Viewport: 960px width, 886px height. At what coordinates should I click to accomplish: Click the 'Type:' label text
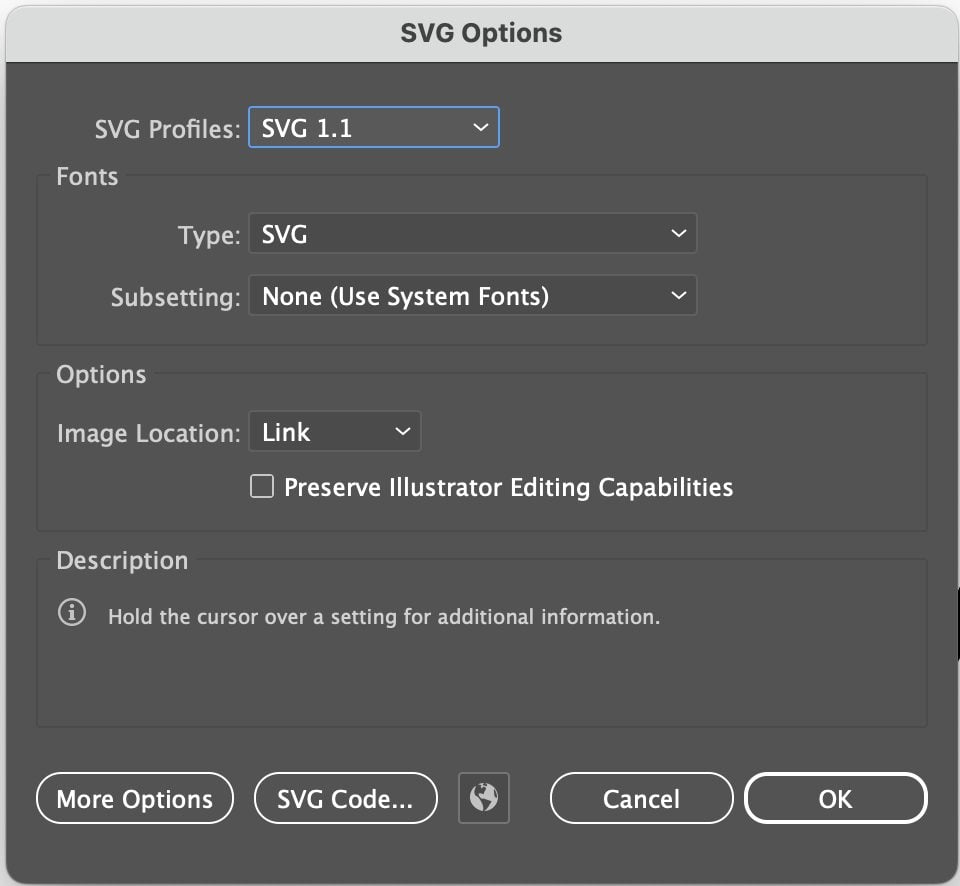point(209,235)
